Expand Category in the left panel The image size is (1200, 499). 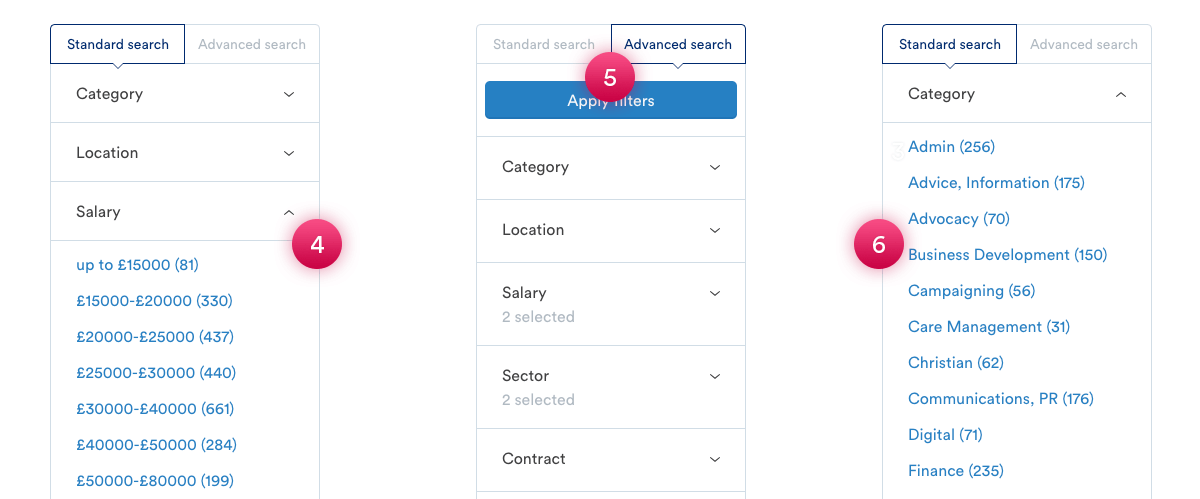(185, 94)
